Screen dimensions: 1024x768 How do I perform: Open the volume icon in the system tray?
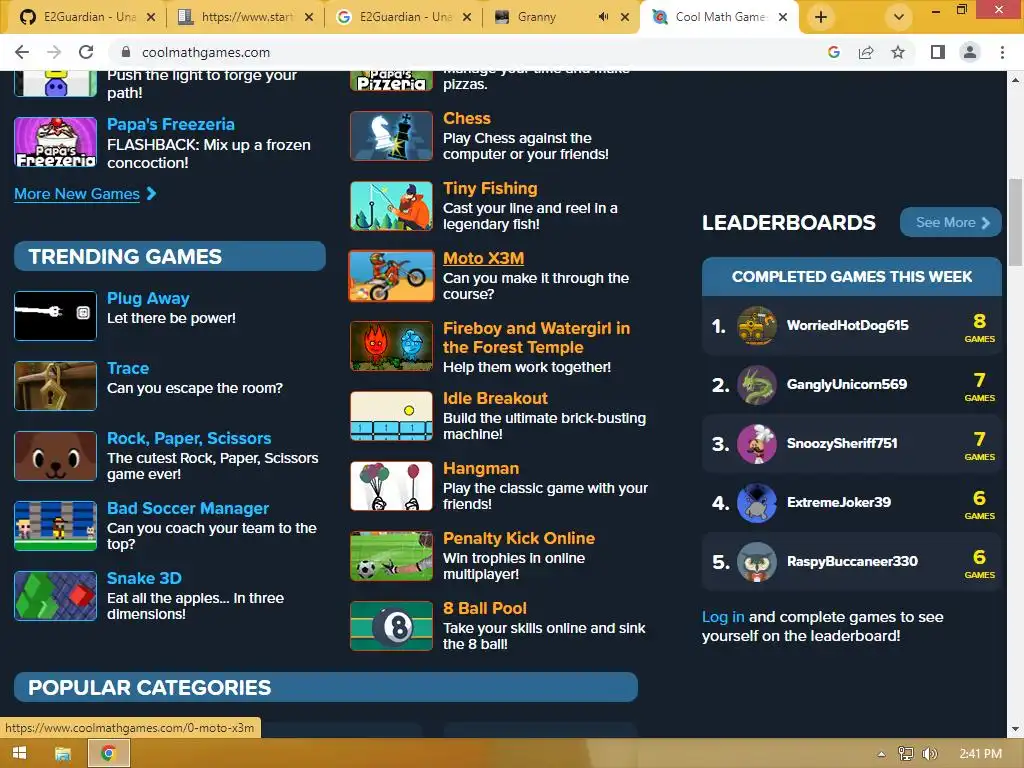(x=929, y=754)
